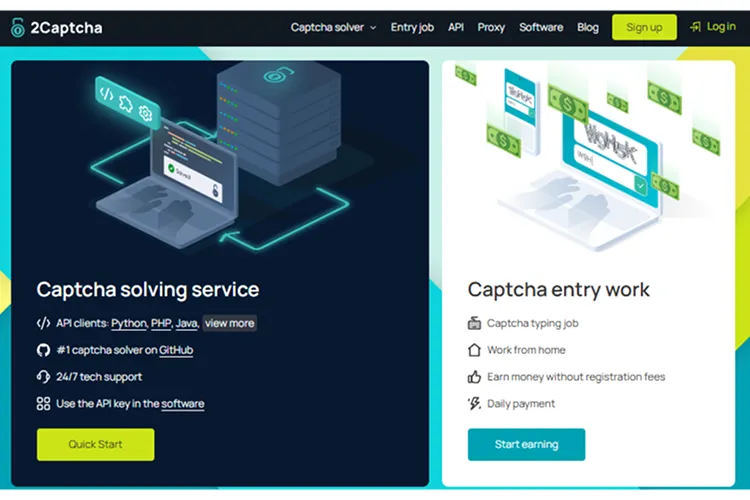
Task: Click the Sign up button
Action: (644, 27)
